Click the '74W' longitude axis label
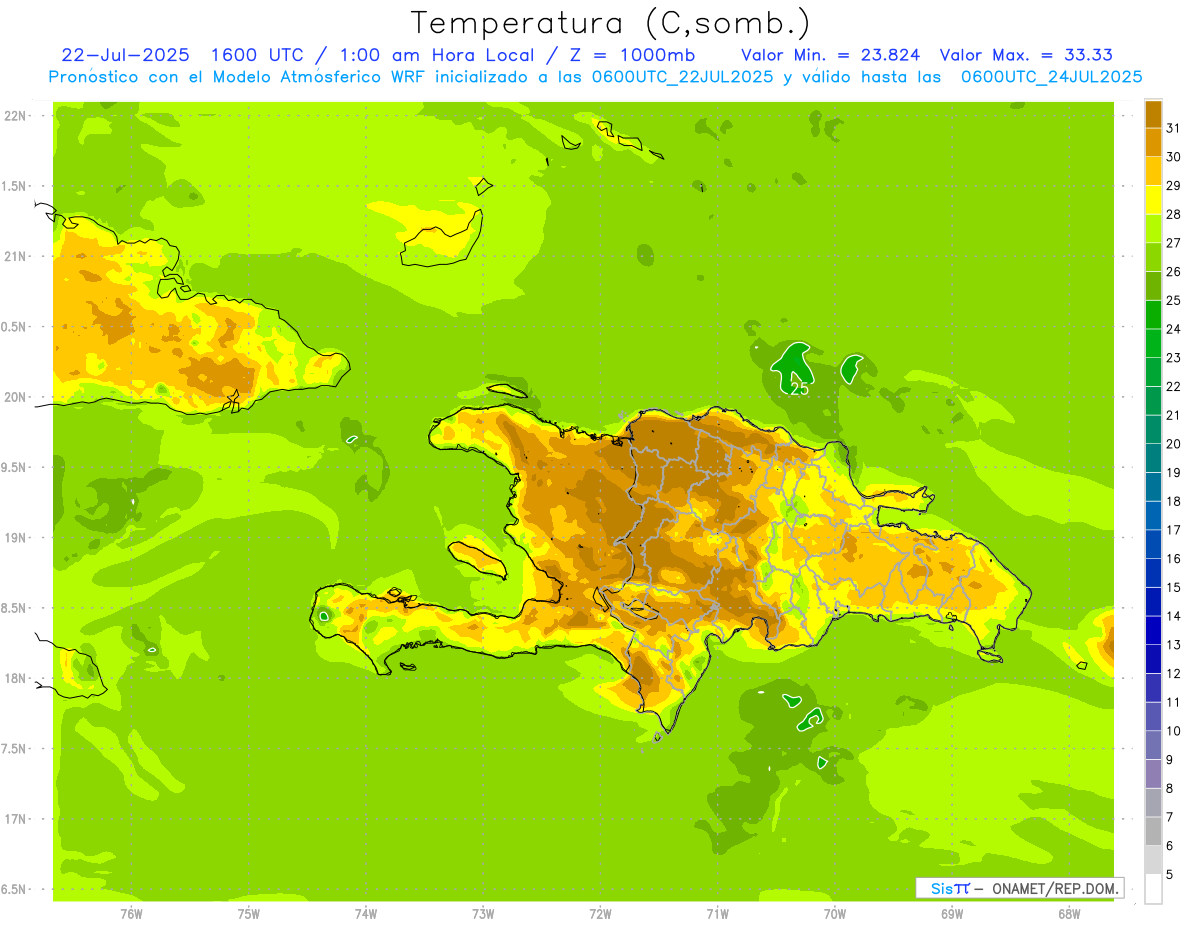This screenshot has width=1200, height=927. point(366,913)
